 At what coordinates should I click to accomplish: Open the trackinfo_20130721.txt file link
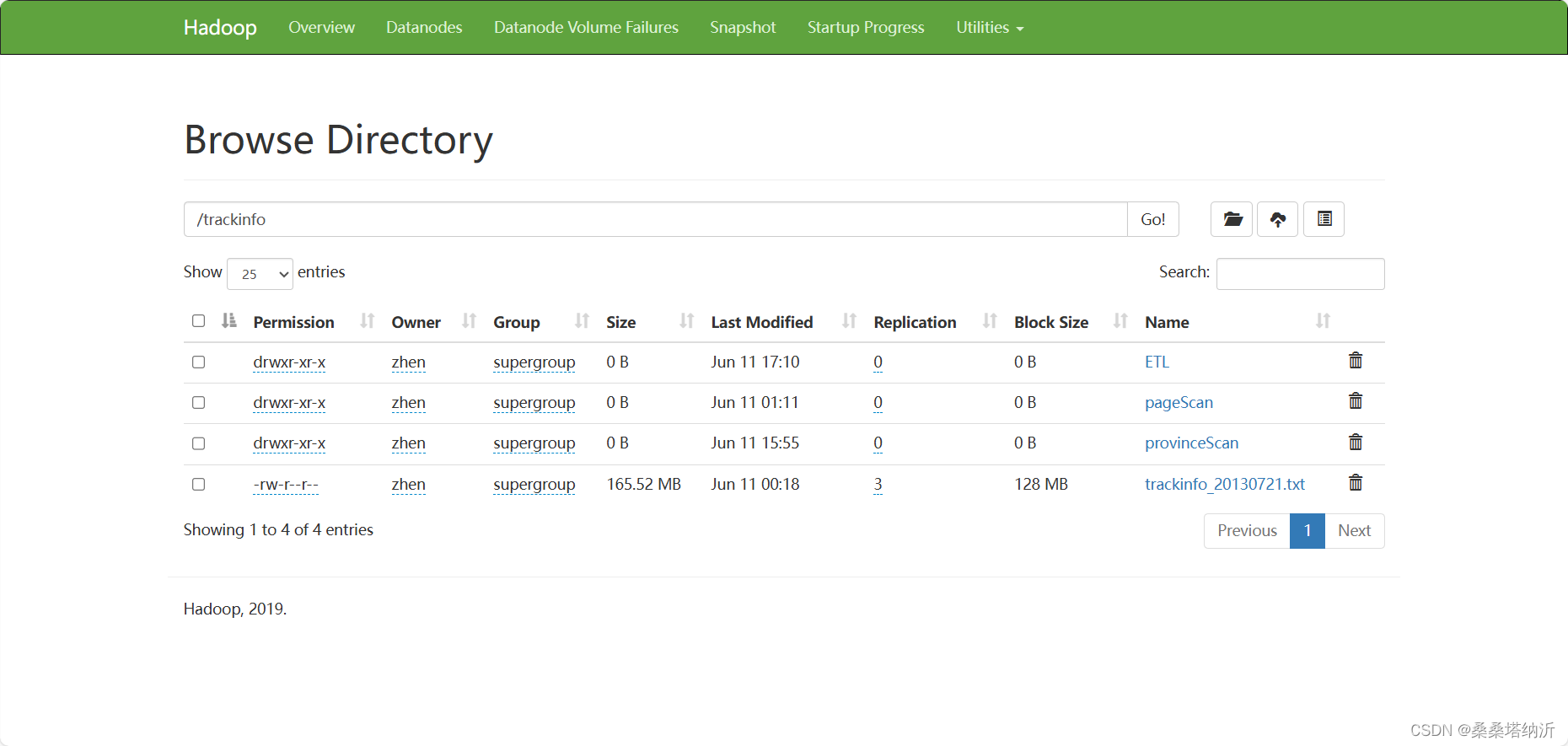[1224, 484]
